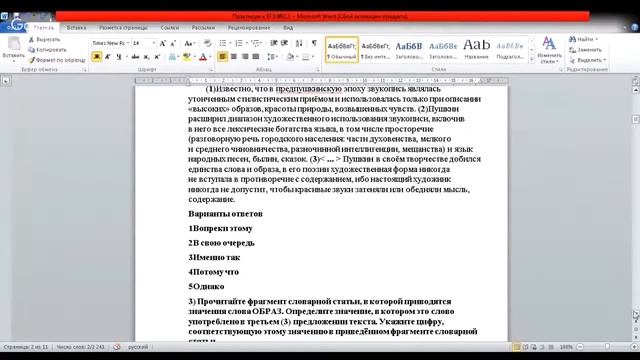
Task: Toggle Strikethrough formatting
Action: tap(135, 57)
